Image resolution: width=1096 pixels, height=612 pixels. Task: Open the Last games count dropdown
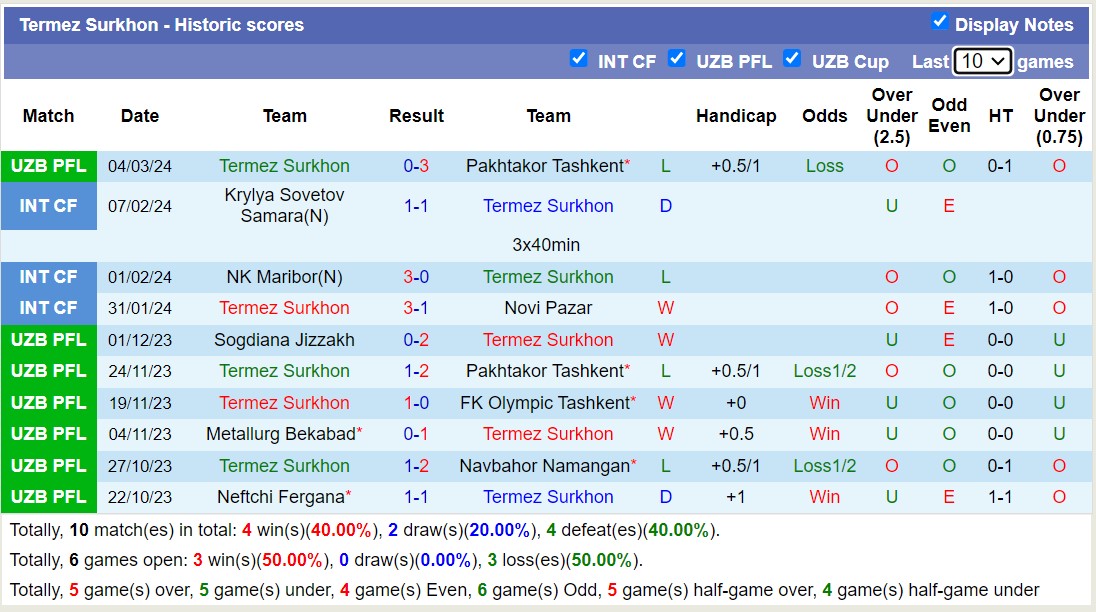983,61
